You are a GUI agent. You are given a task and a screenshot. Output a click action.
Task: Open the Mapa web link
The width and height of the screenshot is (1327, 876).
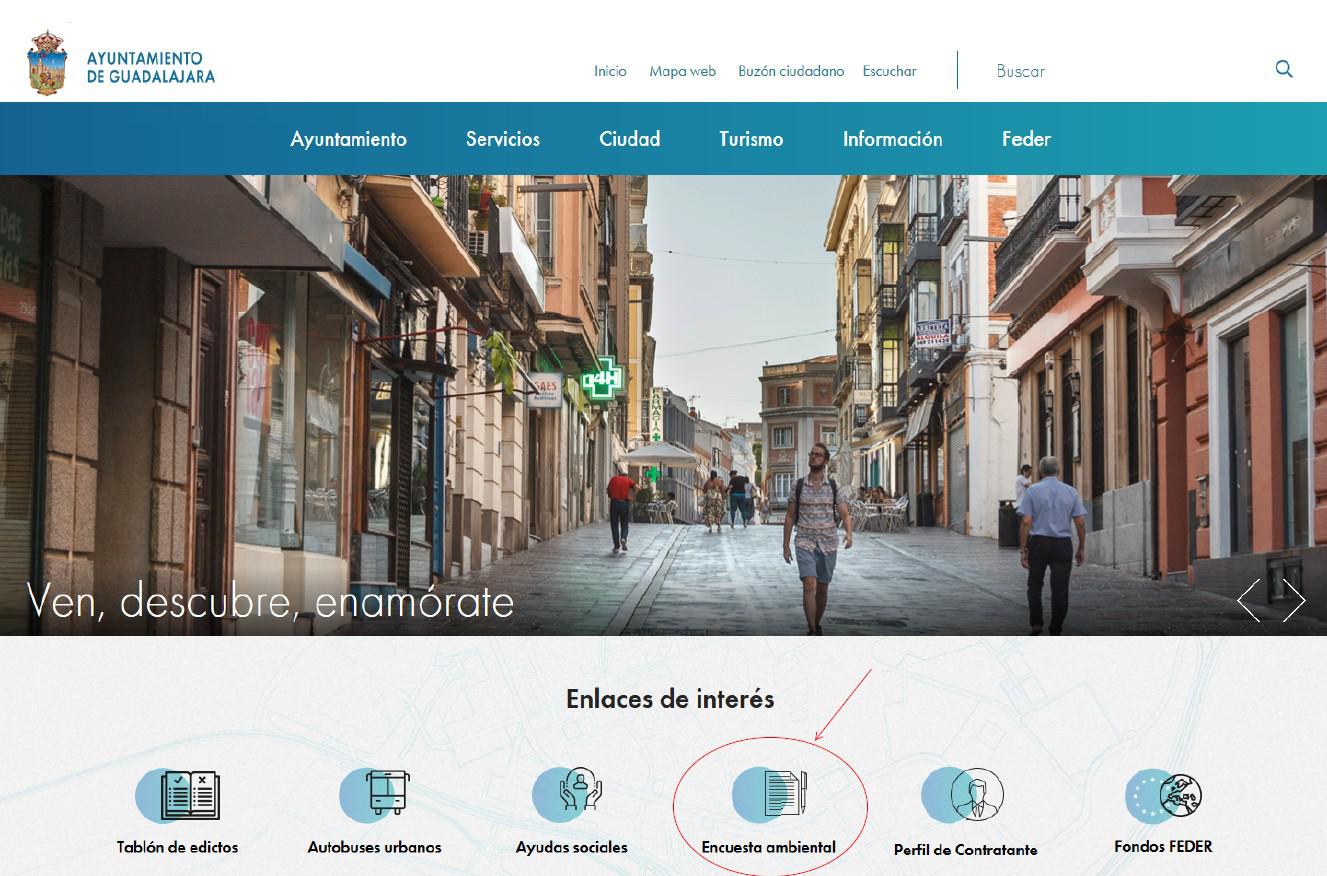[x=682, y=71]
